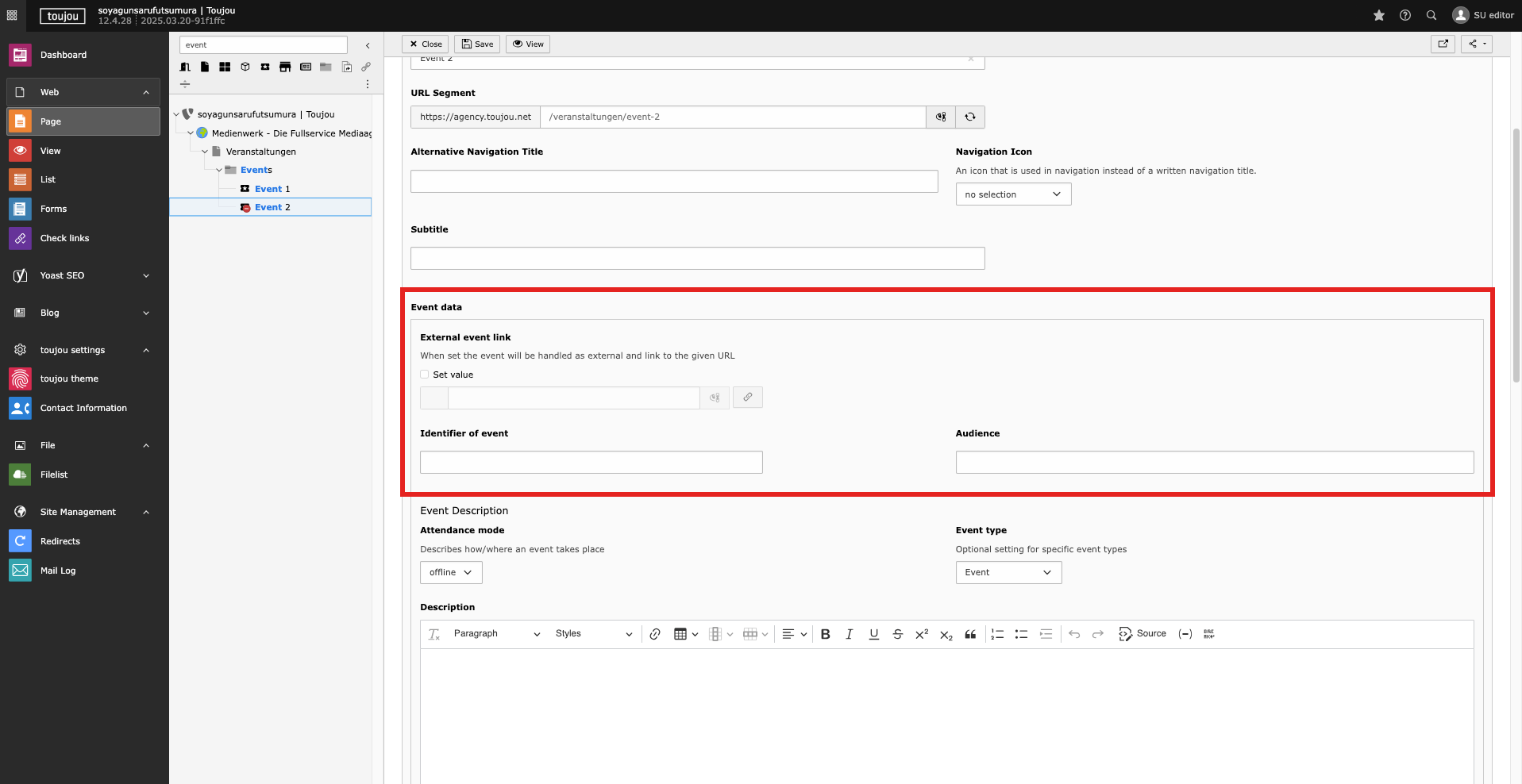
Task: Recalculate URL segment with refresh icon
Action: [970, 117]
